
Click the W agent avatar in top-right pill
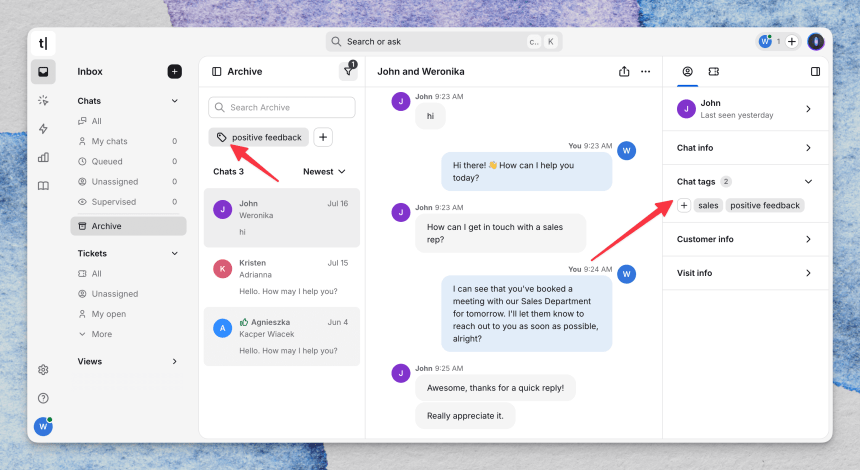pos(765,42)
